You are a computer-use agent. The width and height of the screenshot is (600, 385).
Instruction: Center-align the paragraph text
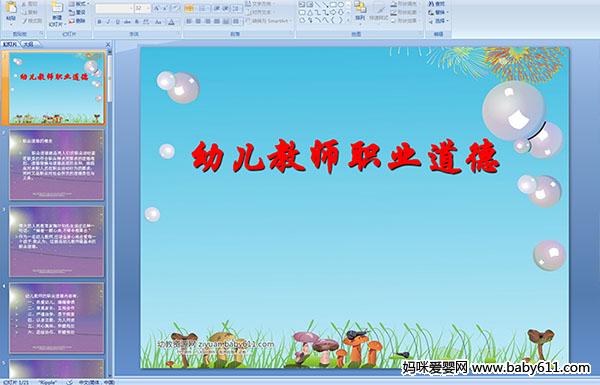[198, 21]
